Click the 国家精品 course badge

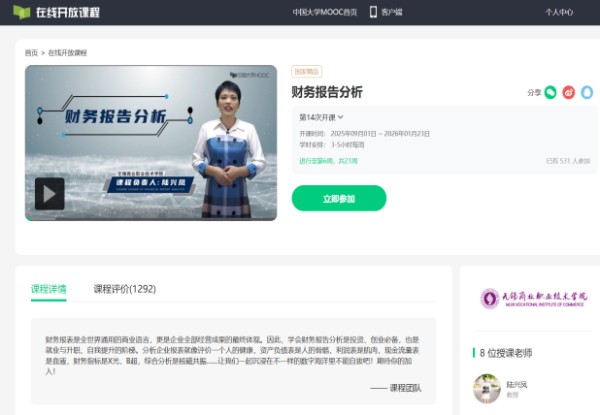(305, 72)
